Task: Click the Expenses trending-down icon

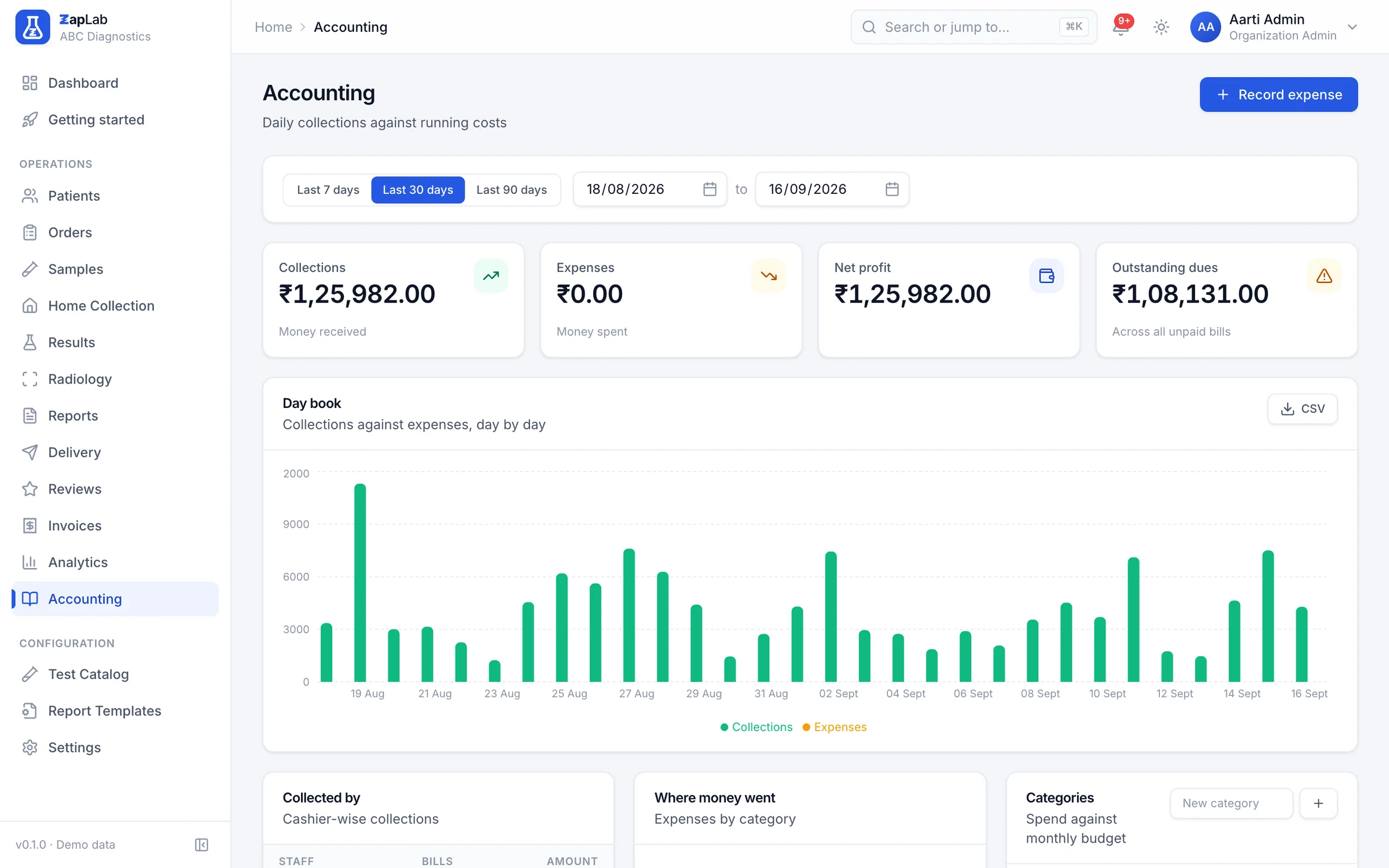Action: 769,276
